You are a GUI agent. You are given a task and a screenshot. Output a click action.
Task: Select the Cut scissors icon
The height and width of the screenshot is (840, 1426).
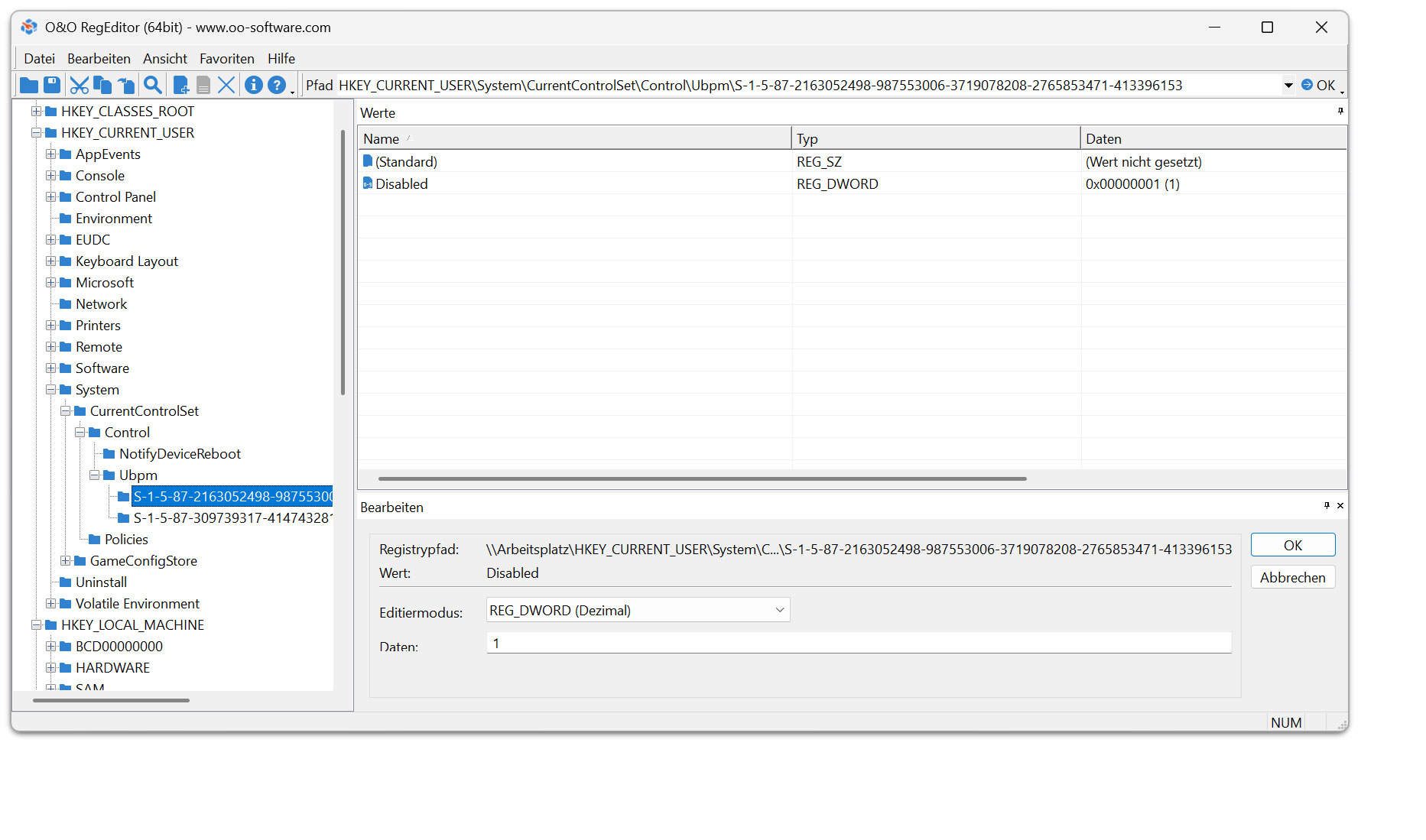[79, 85]
